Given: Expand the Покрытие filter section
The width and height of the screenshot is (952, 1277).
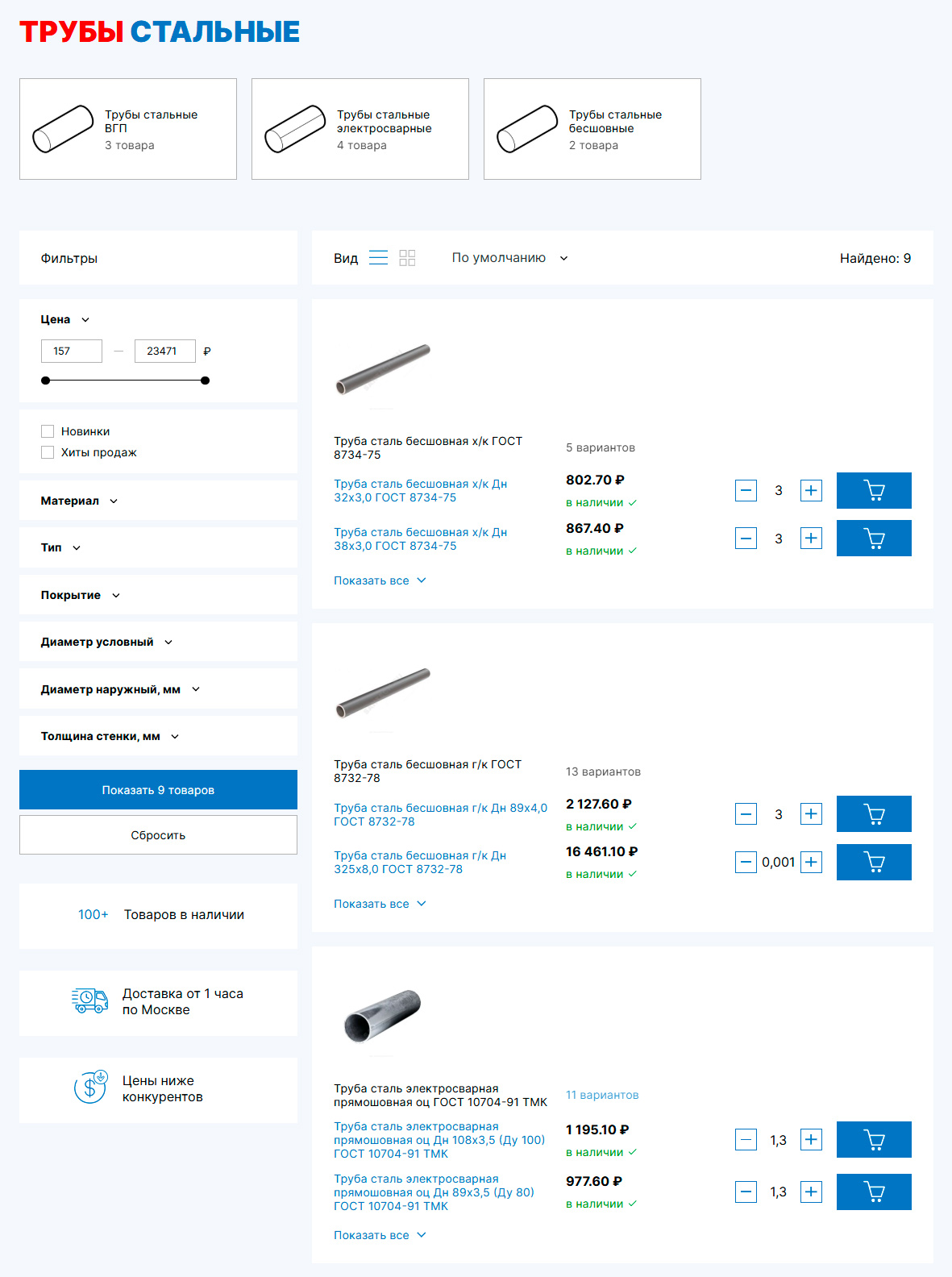Looking at the screenshot, I should point(80,595).
